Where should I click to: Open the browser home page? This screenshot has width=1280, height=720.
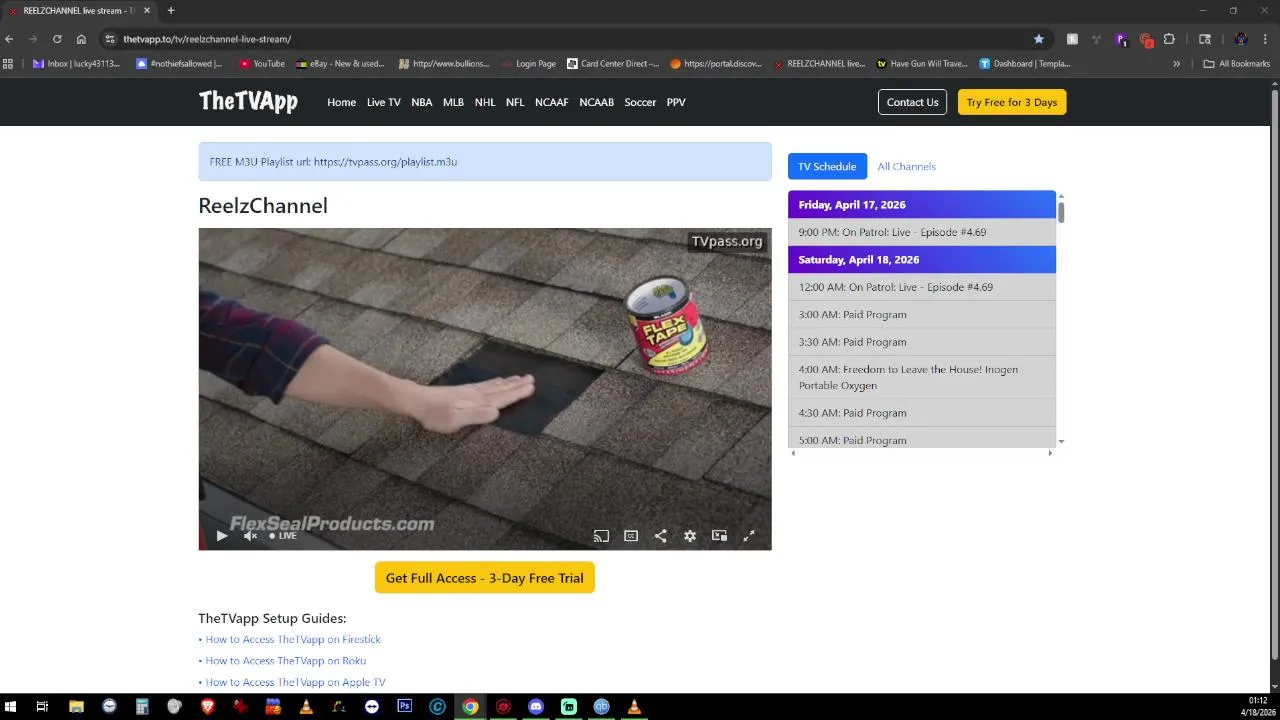pyautogui.click(x=81, y=39)
